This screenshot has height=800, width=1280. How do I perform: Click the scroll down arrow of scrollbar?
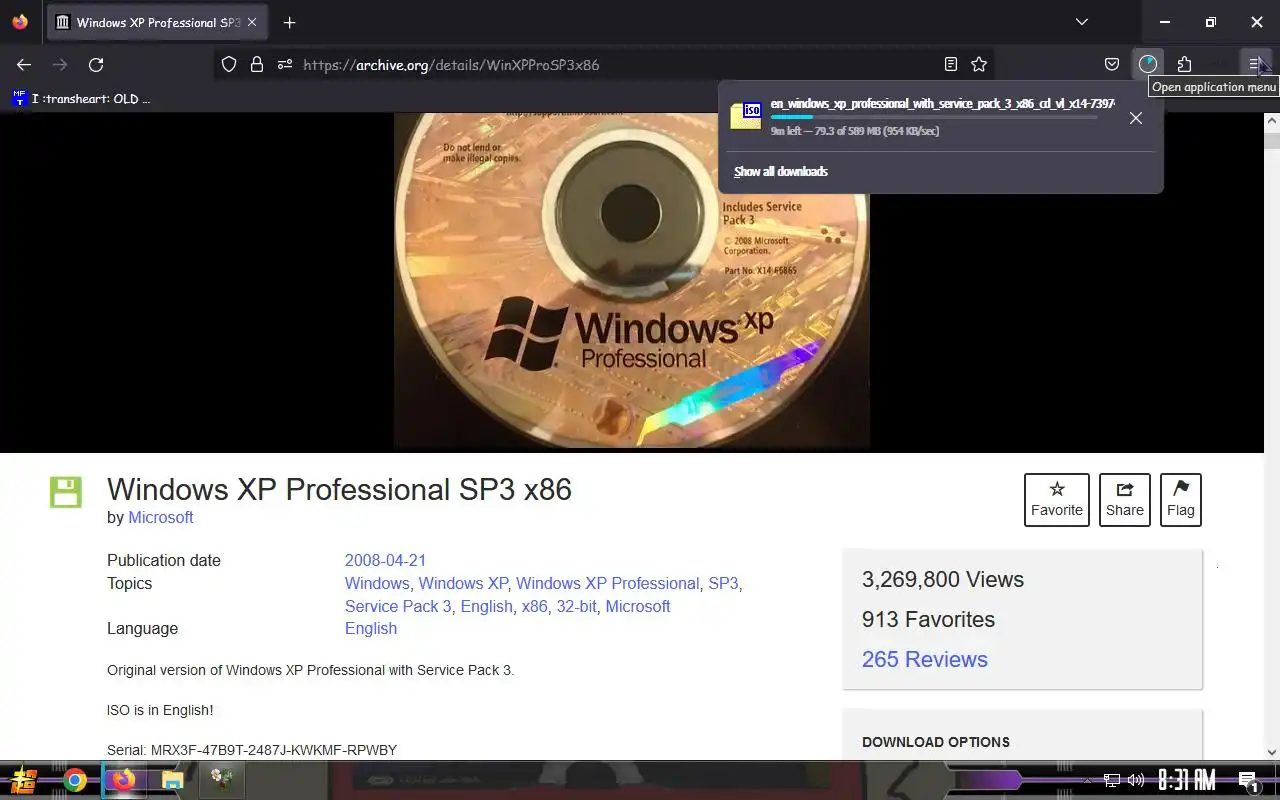coord(1272,752)
